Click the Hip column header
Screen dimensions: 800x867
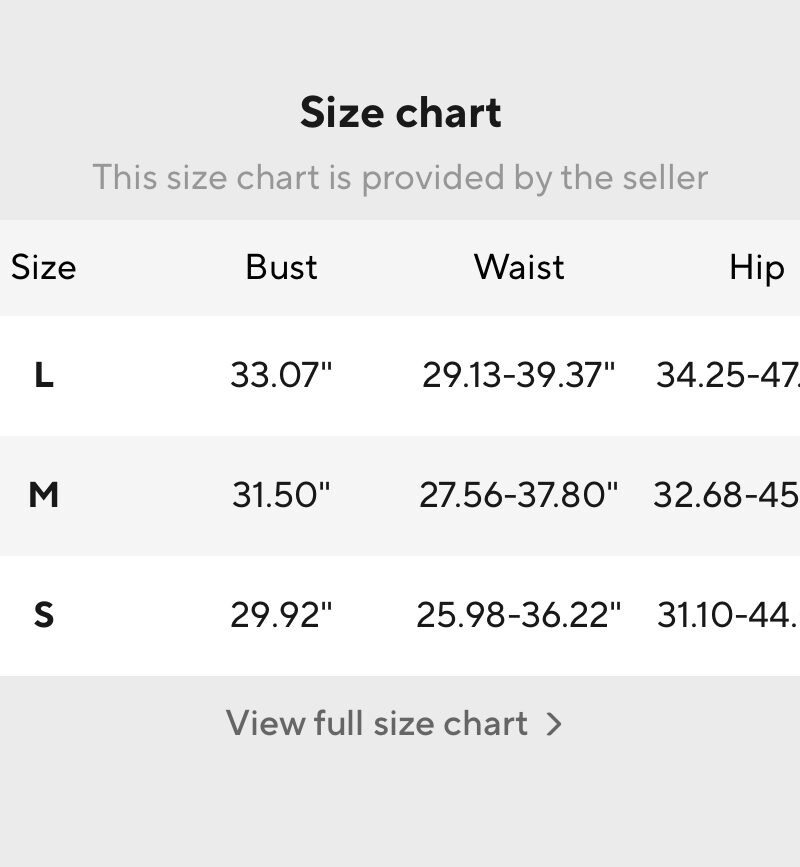point(757,269)
